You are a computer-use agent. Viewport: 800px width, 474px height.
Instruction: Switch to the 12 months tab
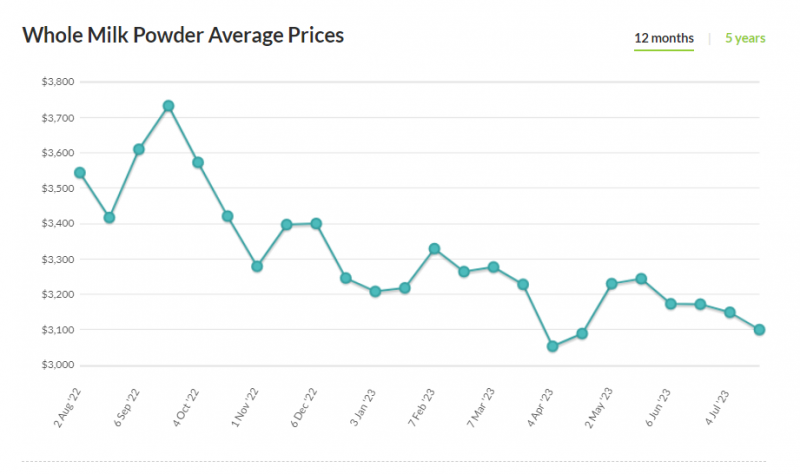coord(663,38)
